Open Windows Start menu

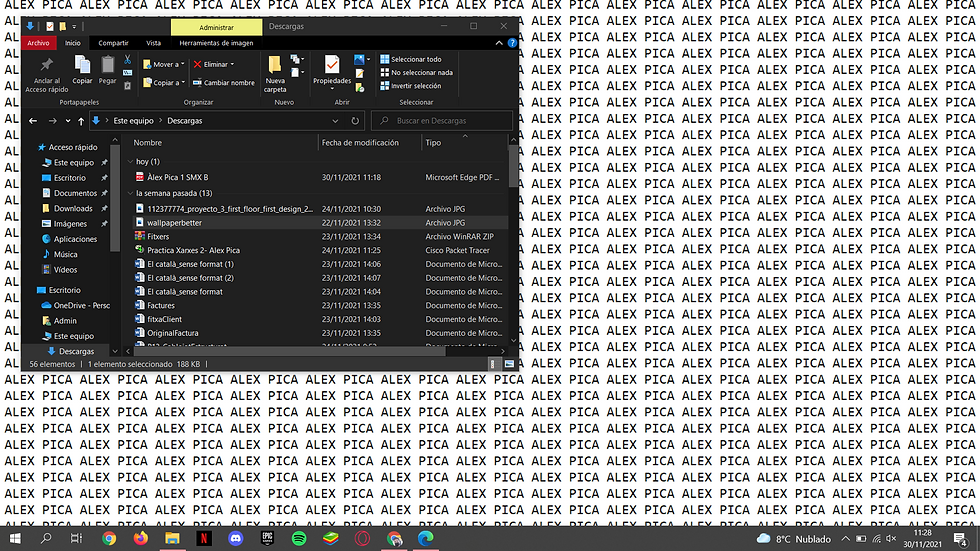tap(15, 538)
